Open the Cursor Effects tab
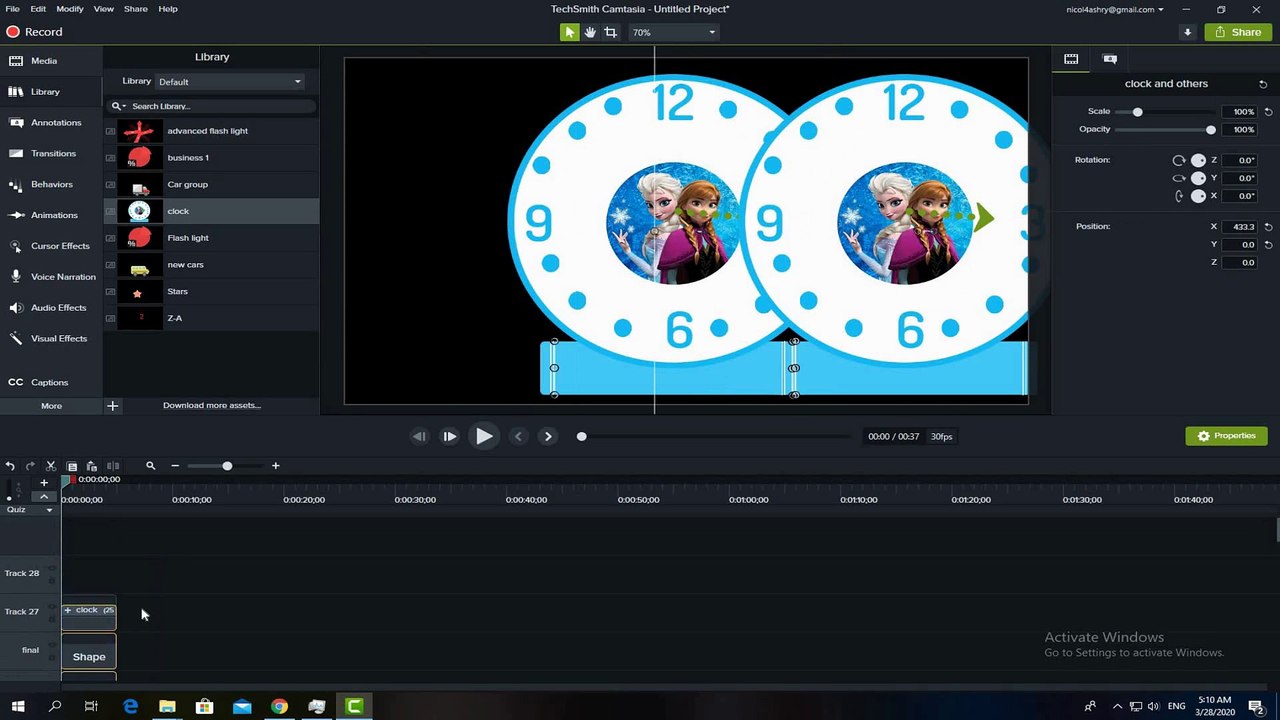This screenshot has width=1280, height=720. click(x=60, y=246)
